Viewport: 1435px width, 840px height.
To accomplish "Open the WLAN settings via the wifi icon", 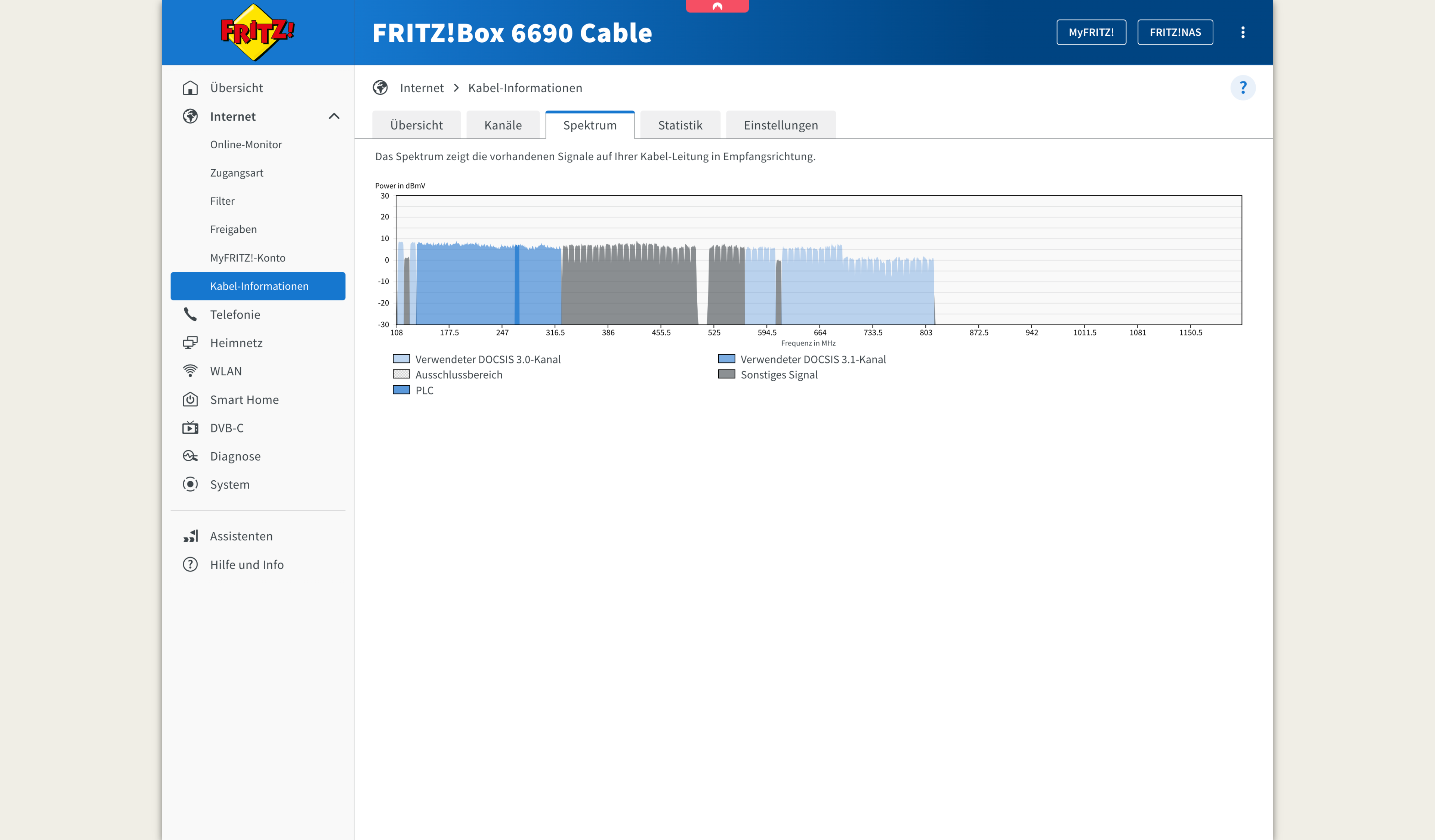I will [190, 371].
